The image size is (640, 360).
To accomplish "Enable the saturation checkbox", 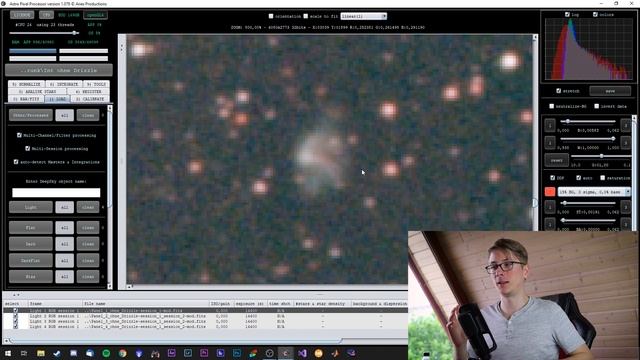I will pos(603,178).
